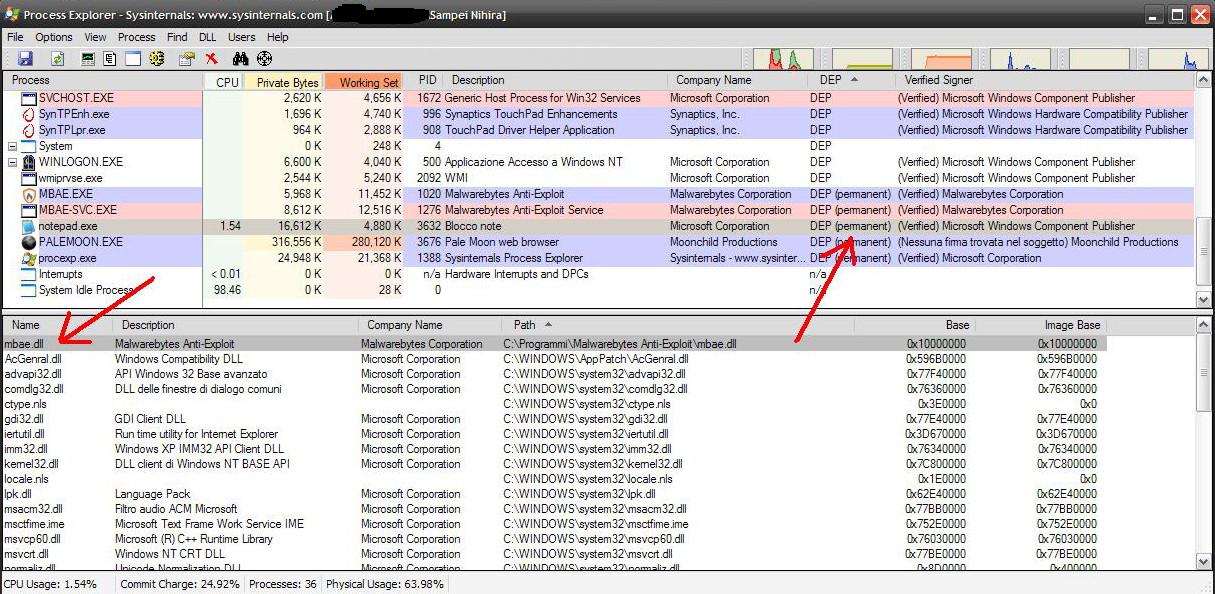This screenshot has height=594, width=1215.
Task: Open the Options menu
Action: tap(54, 37)
